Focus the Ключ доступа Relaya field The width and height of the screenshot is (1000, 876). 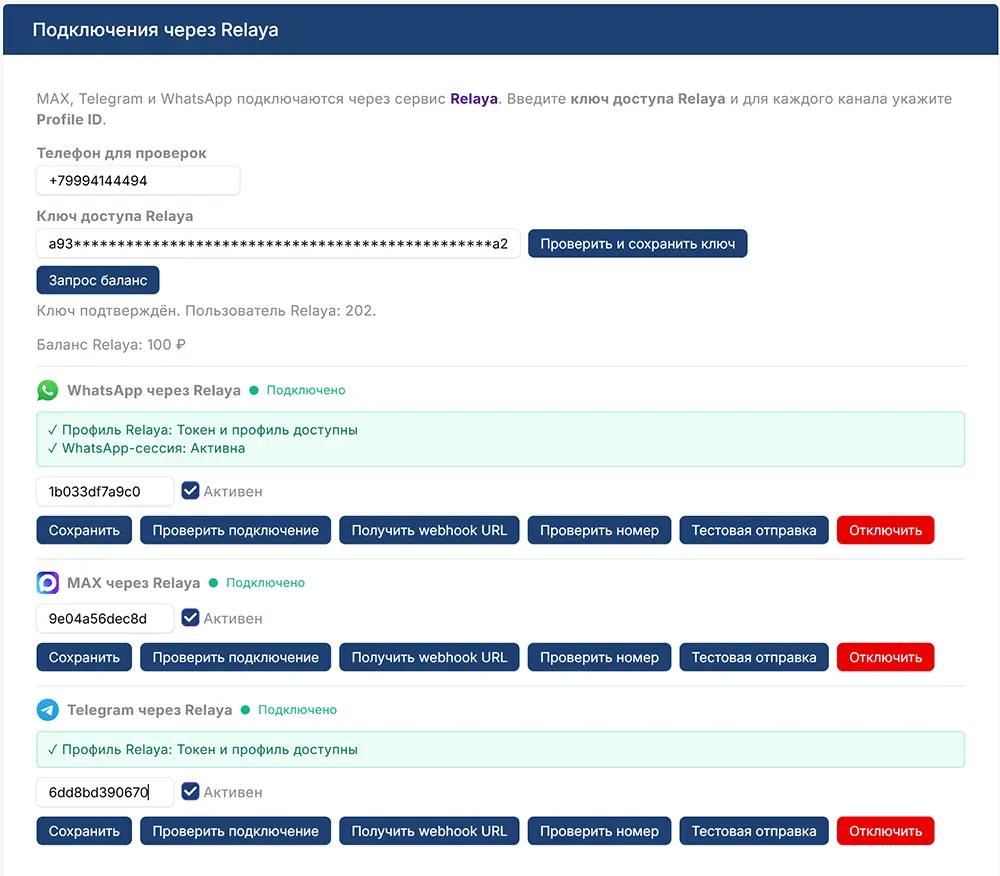278,244
